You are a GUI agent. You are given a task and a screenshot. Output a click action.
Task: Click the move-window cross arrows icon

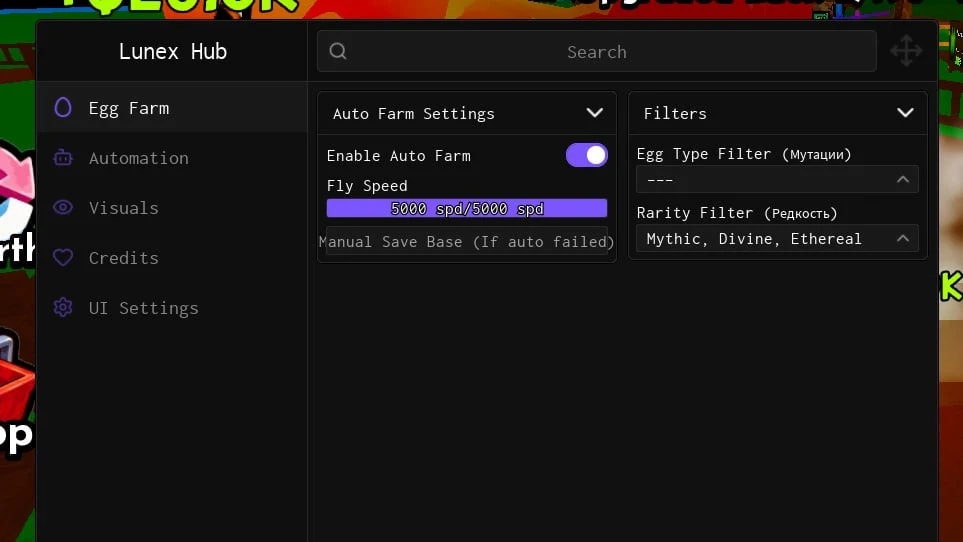(906, 50)
